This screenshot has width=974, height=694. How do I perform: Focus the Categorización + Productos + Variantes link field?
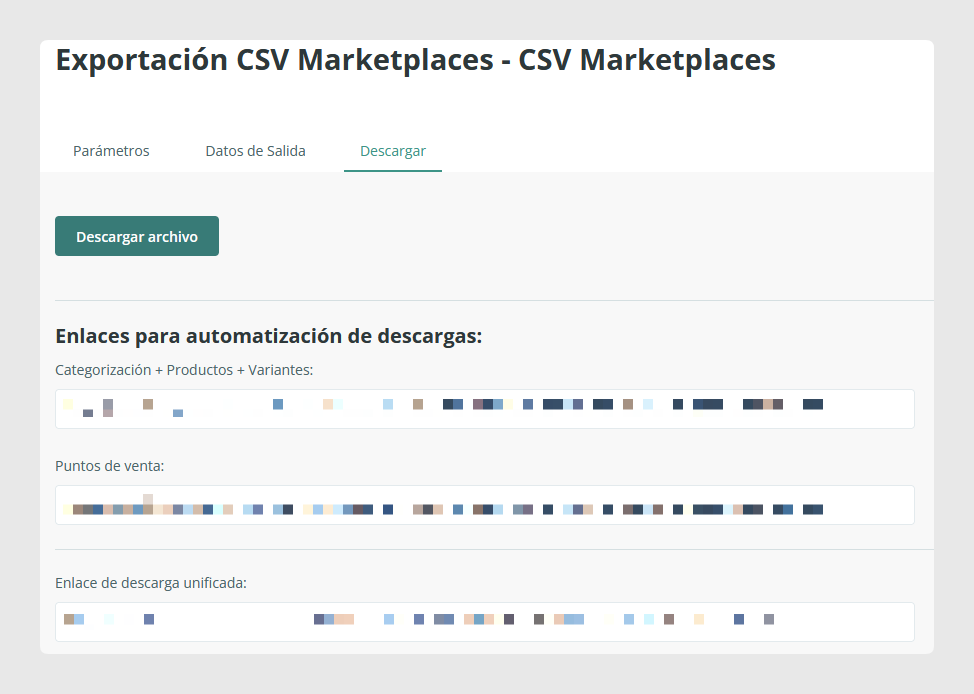point(485,409)
